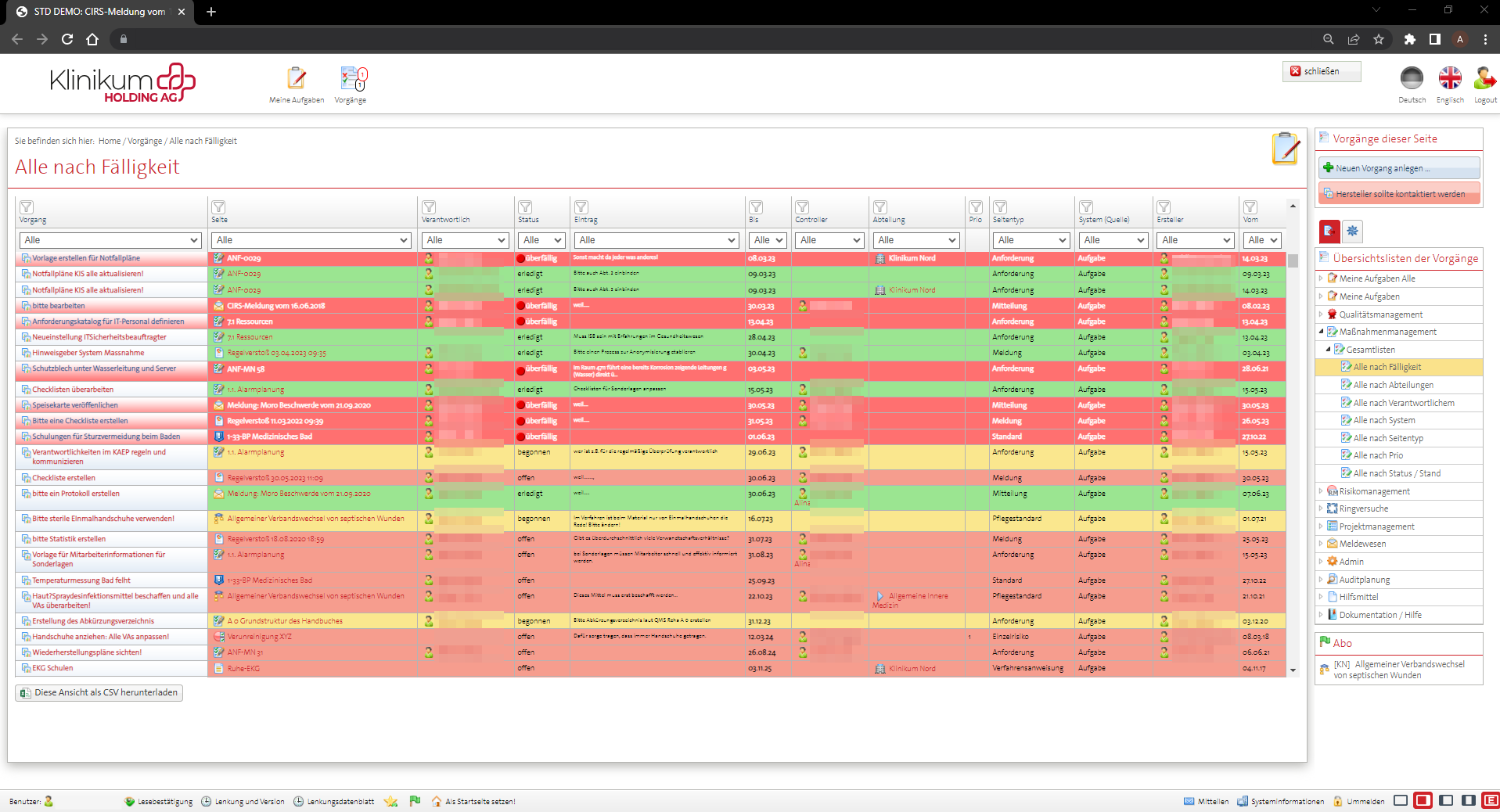Click the blue snowflake tab icon in sidebar
Image resolution: width=1500 pixels, height=812 pixels.
click(x=1352, y=232)
